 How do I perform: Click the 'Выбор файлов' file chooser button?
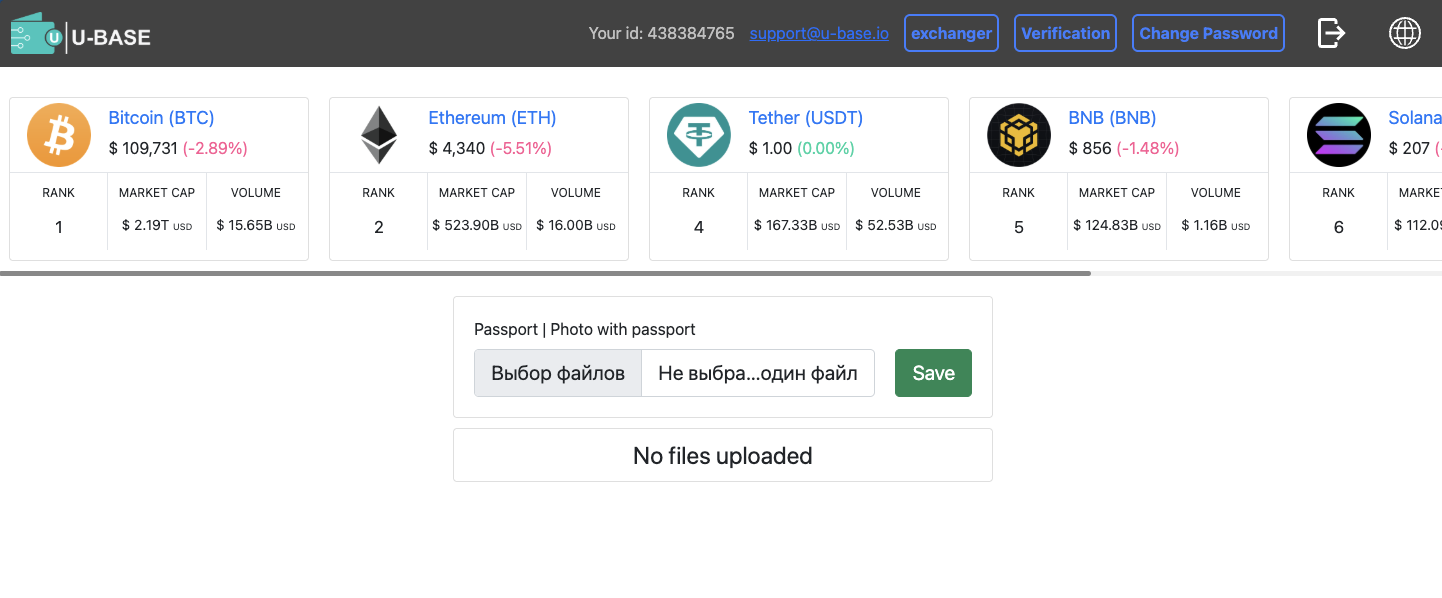click(558, 373)
